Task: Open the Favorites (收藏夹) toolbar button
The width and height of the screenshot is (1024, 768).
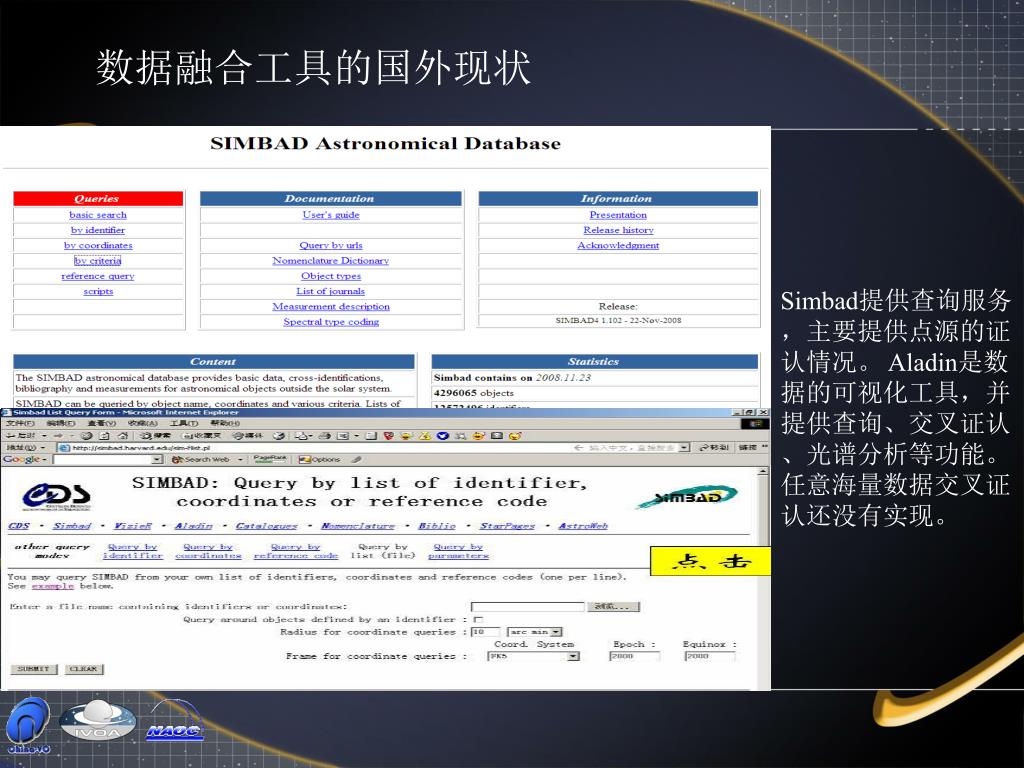Action: click(x=202, y=436)
